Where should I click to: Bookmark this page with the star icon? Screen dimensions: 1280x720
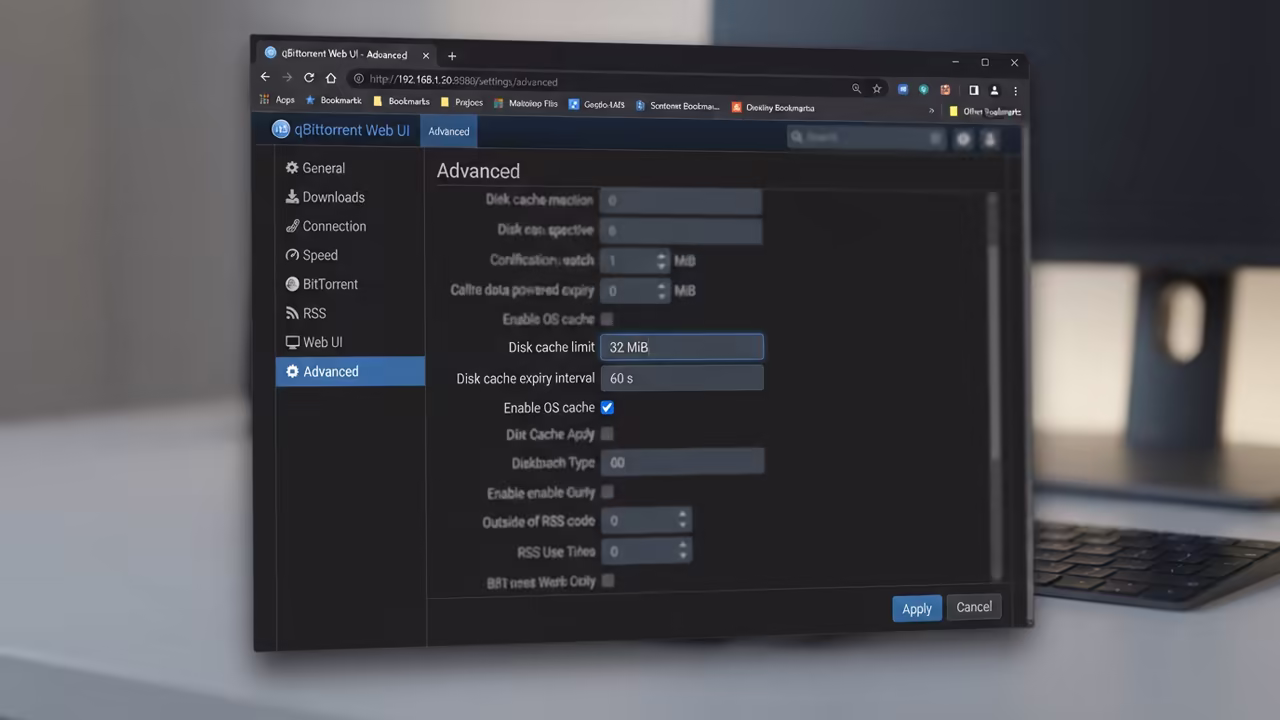click(877, 88)
